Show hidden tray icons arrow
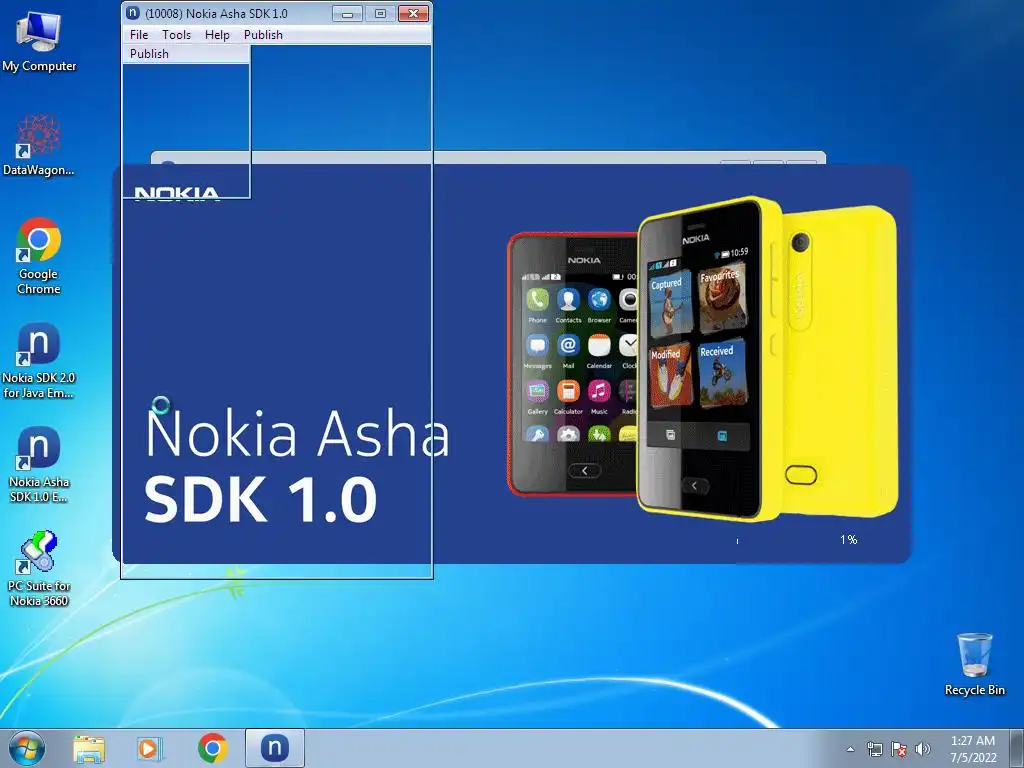 [x=850, y=749]
